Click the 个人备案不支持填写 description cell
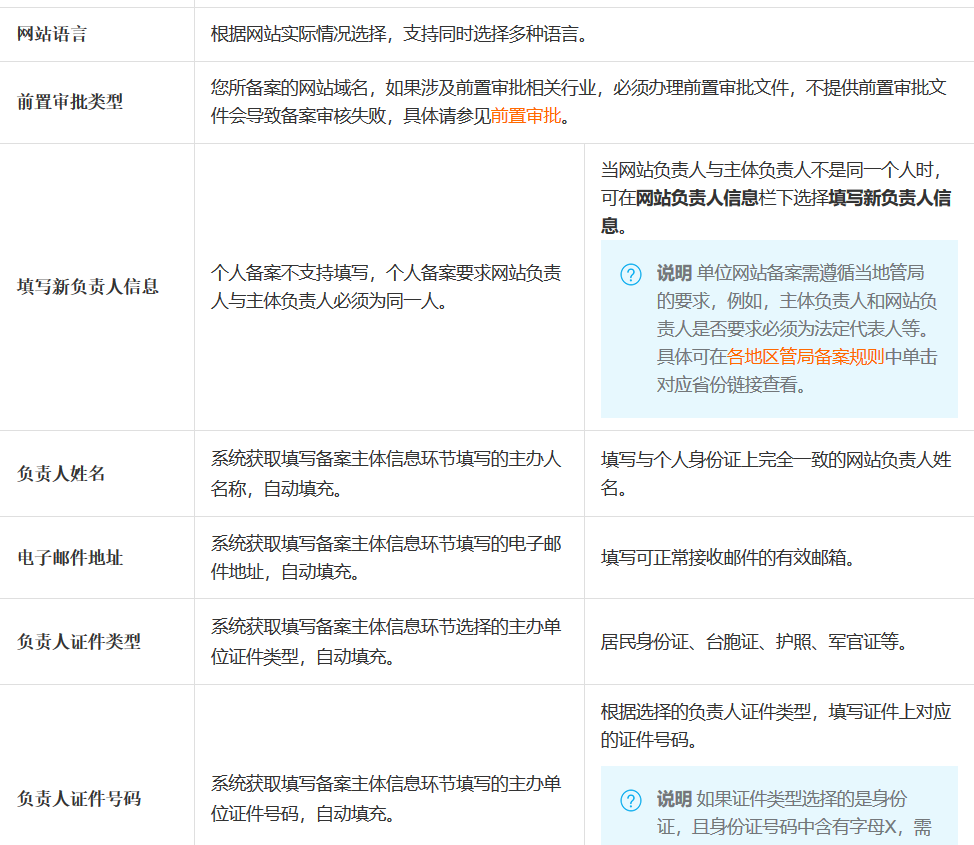The height and width of the screenshot is (845, 974). pos(385,287)
